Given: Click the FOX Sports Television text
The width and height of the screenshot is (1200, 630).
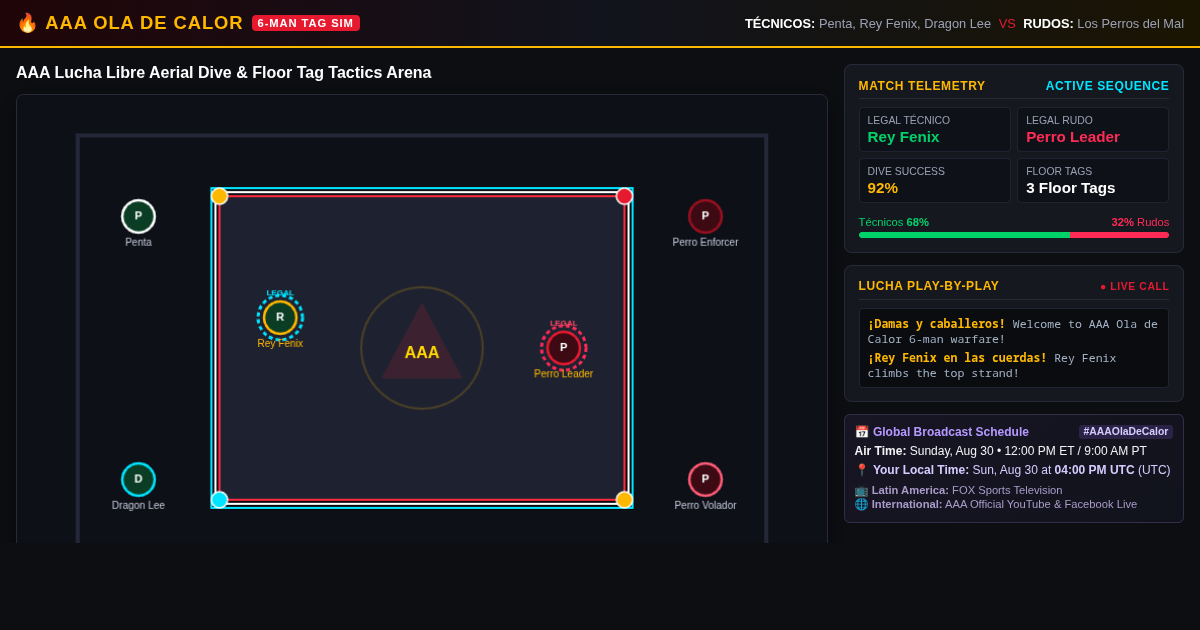Looking at the screenshot, I should 1007,490.
